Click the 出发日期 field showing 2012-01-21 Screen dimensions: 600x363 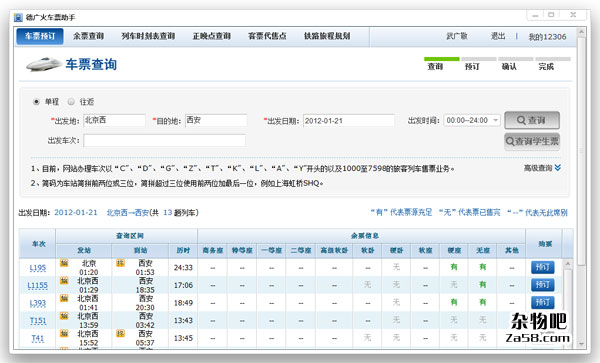349,120
